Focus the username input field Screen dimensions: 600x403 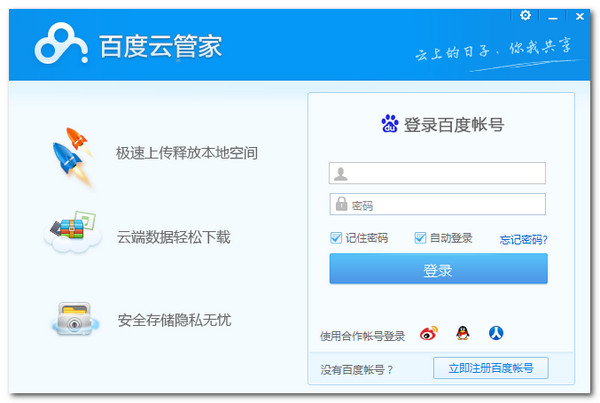tap(437, 173)
